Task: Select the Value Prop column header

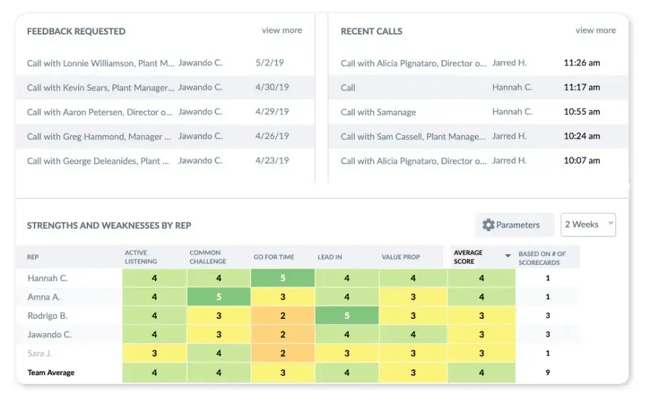Action: (x=401, y=257)
